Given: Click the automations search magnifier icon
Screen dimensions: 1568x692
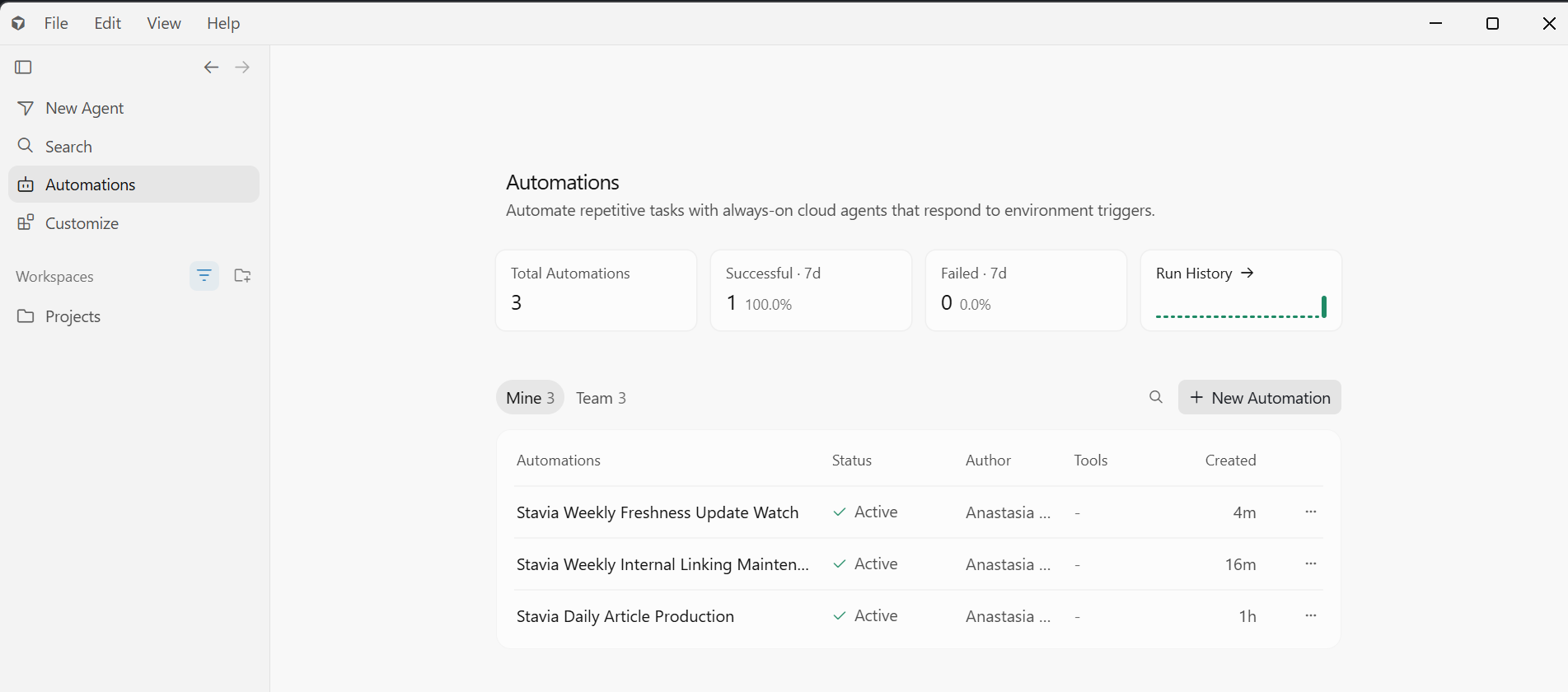Looking at the screenshot, I should click(x=1156, y=397).
